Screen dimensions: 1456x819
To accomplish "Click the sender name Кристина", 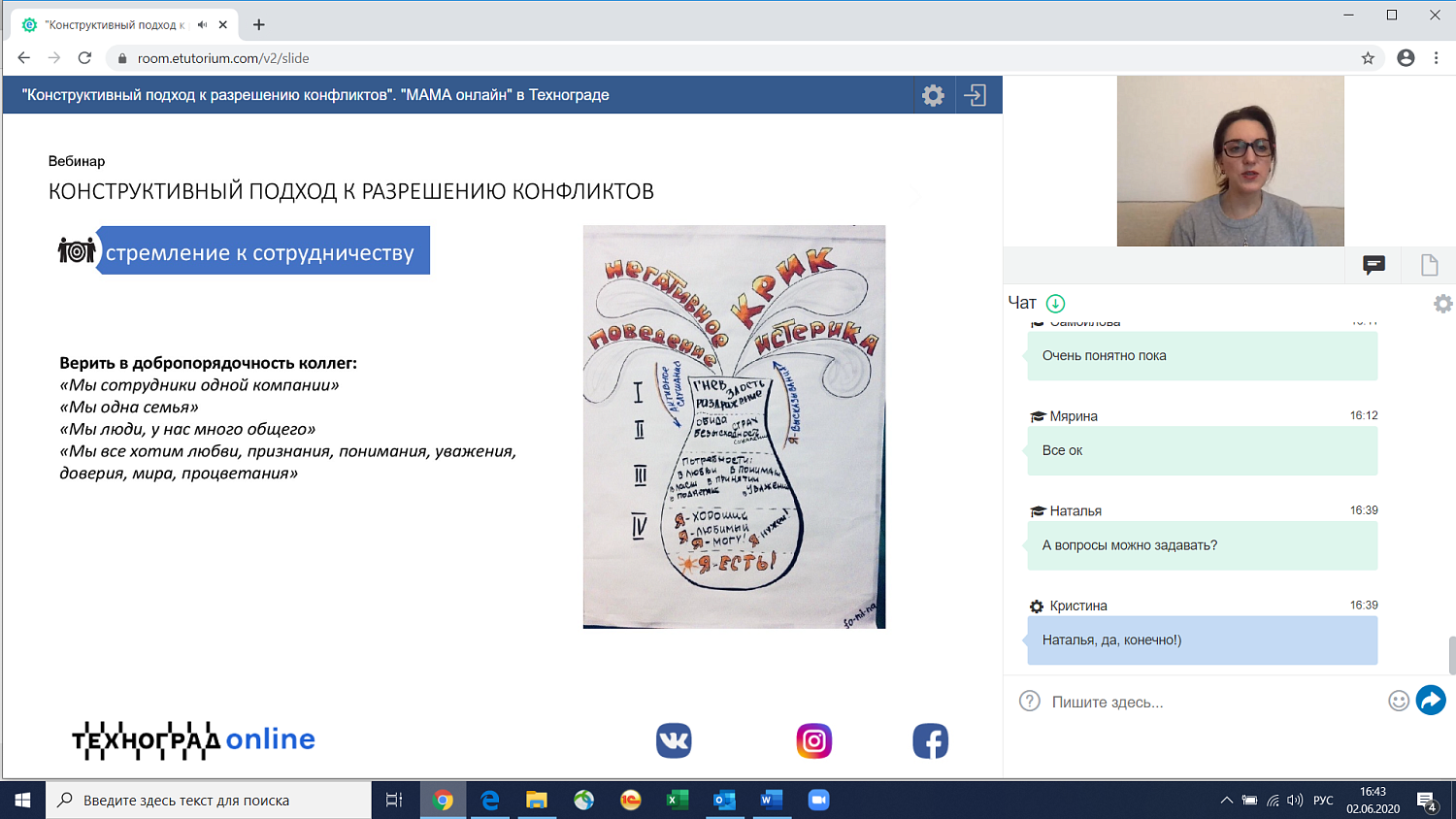I will coord(1077,606).
